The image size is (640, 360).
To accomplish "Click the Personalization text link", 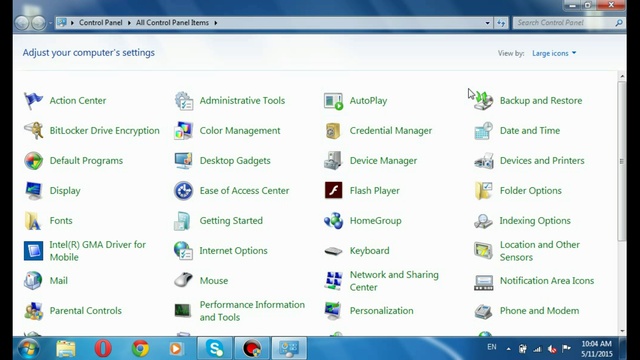I will pos(381,311).
